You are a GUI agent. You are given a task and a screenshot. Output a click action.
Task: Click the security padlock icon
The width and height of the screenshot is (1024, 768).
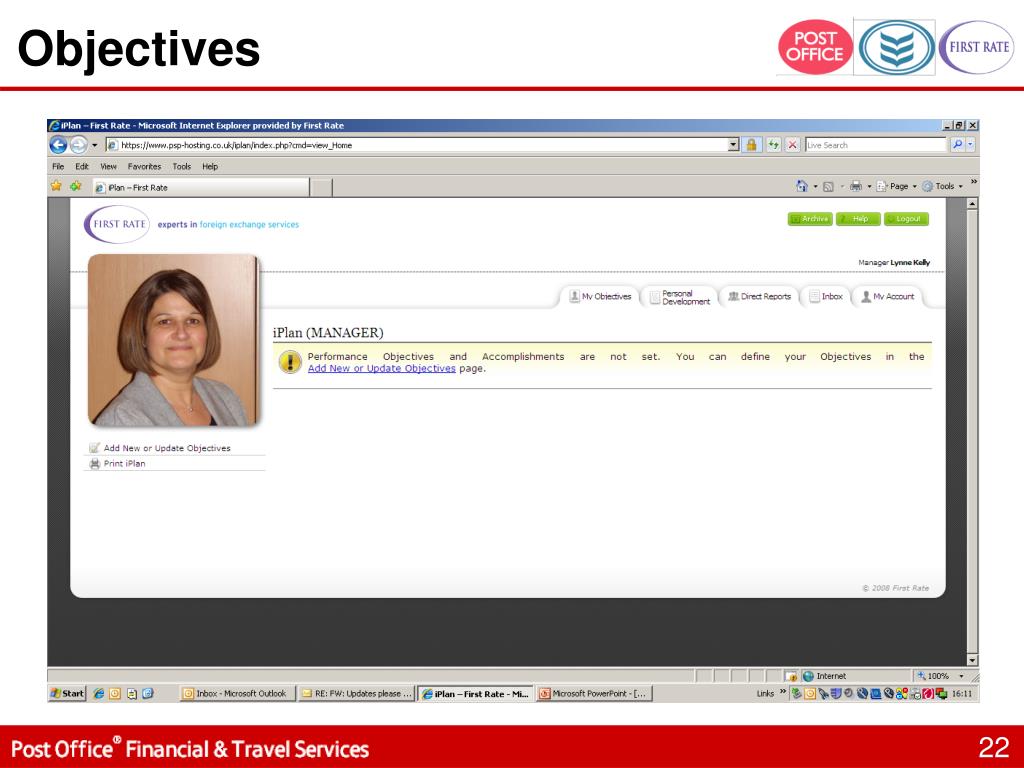click(752, 145)
